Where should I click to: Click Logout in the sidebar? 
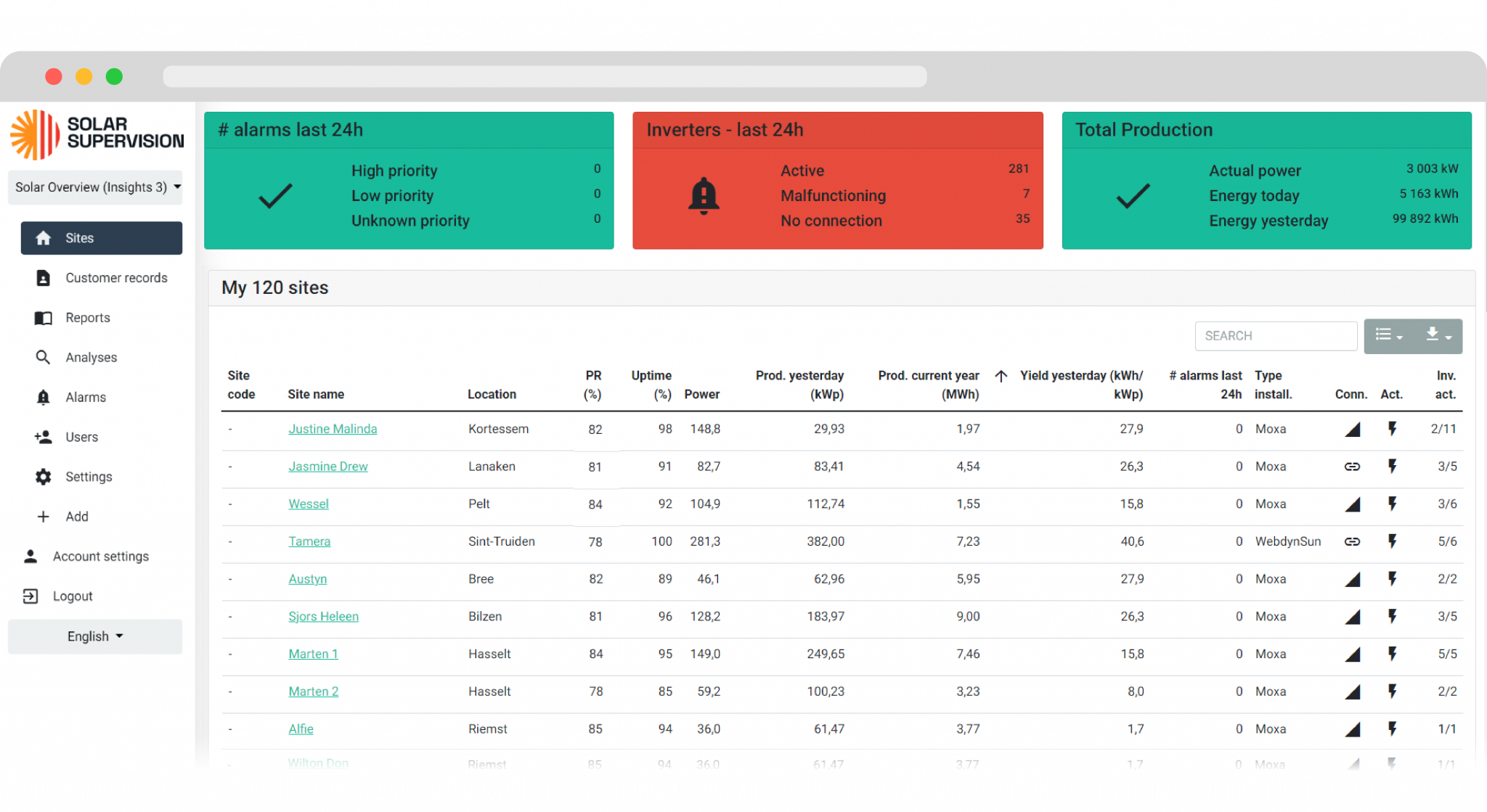[x=73, y=596]
